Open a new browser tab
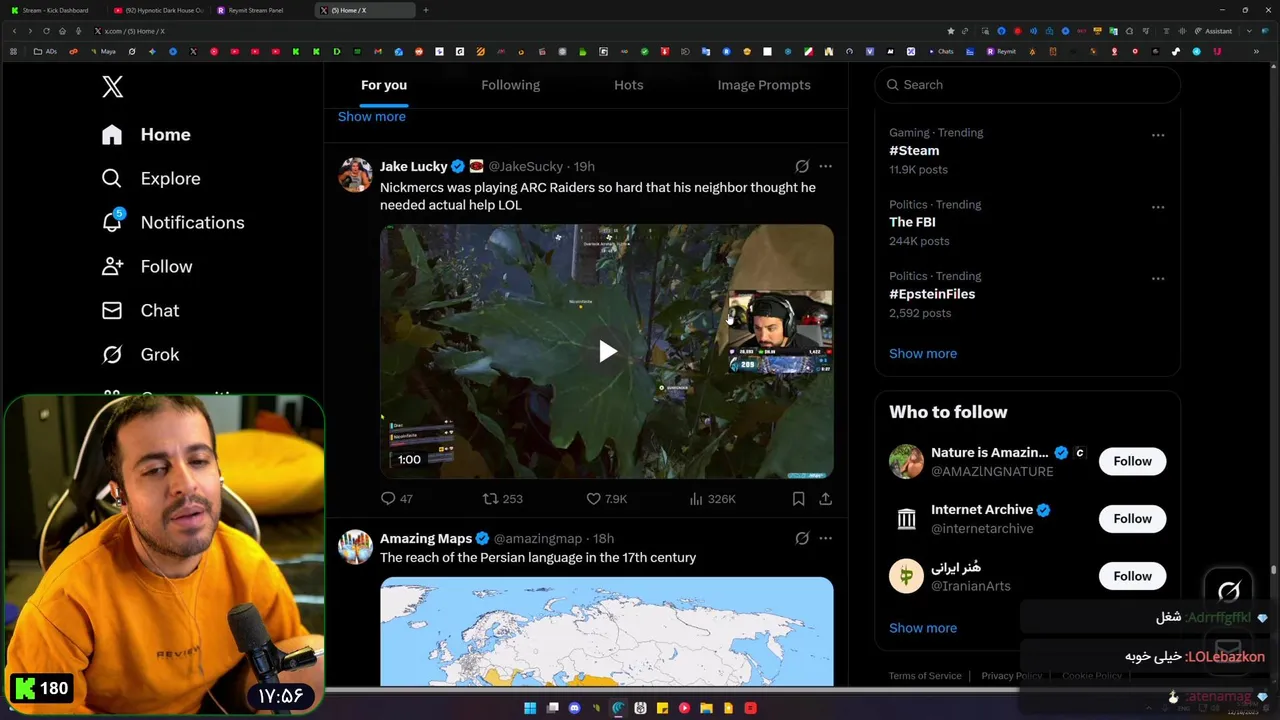This screenshot has height=720, width=1280. tap(426, 10)
